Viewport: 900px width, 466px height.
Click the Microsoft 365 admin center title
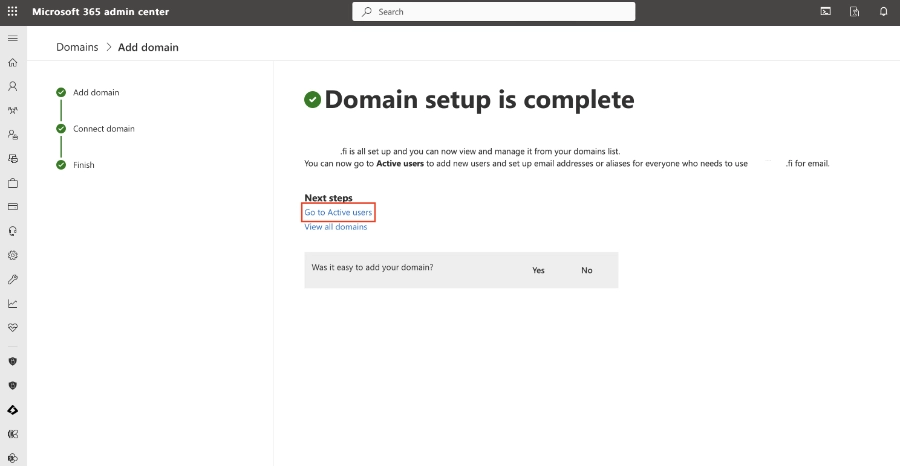coord(100,11)
